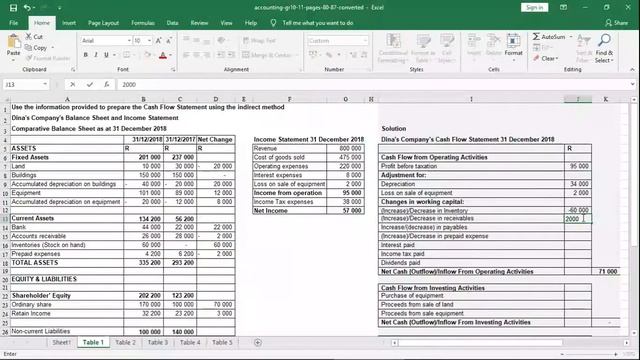
Task: Apply the red font color
Action: [x=163, y=55]
